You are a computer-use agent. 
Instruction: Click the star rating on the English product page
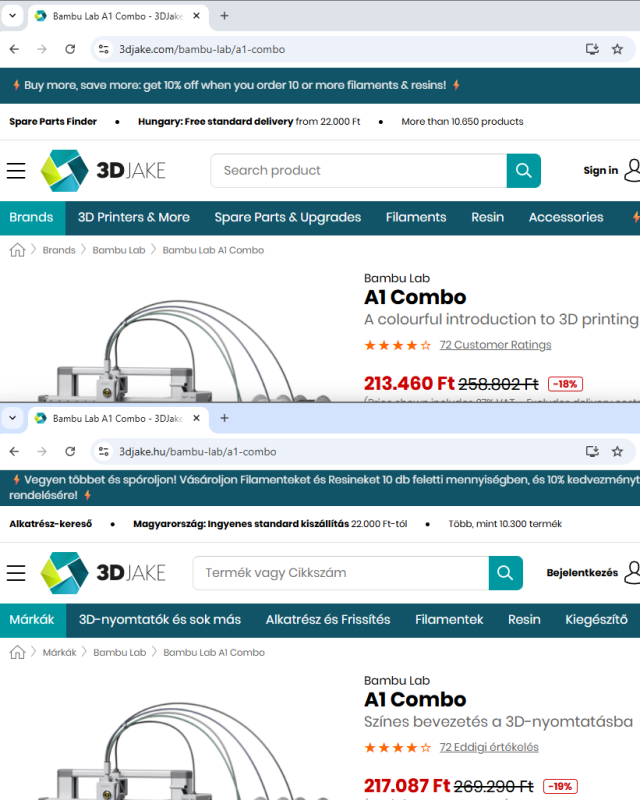click(398, 345)
